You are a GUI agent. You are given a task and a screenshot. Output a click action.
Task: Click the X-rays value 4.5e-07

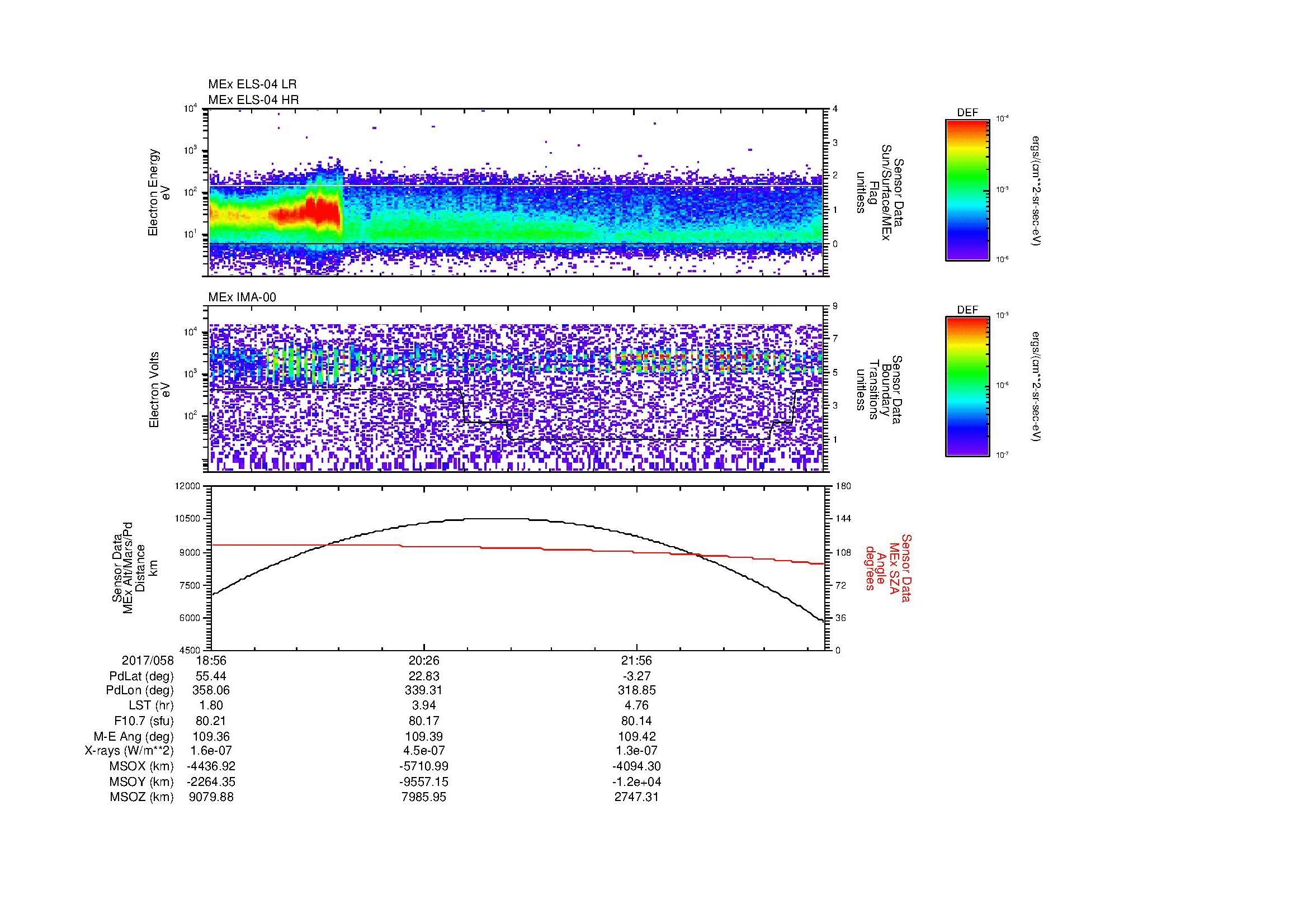(424, 751)
